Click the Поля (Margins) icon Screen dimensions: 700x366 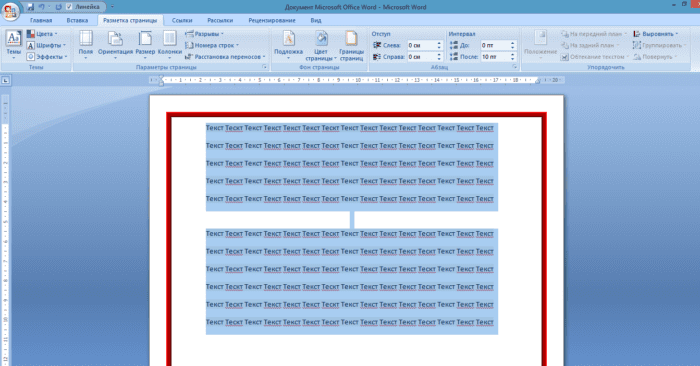(x=86, y=44)
